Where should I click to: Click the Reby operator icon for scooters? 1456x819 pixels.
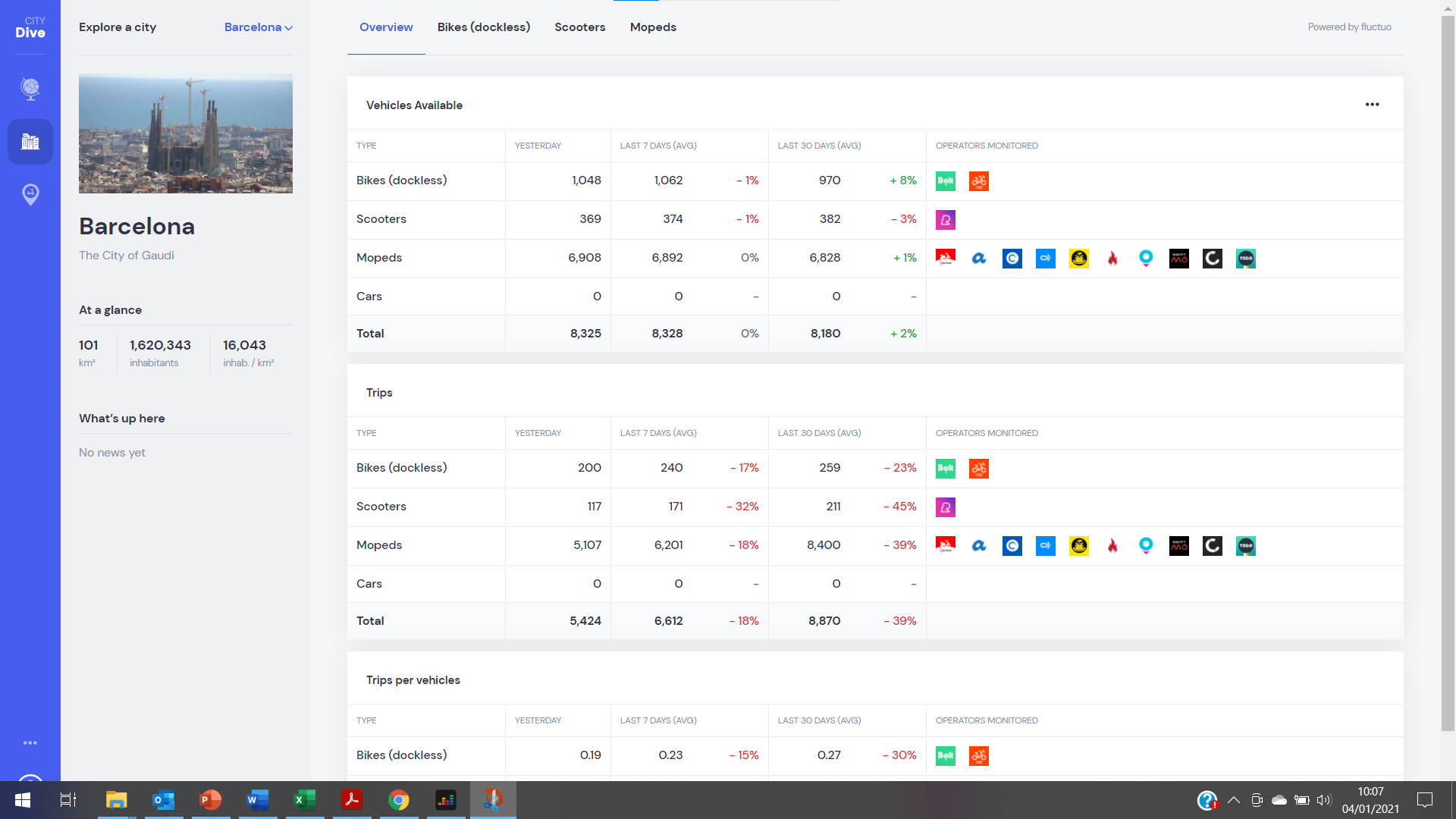[946, 220]
